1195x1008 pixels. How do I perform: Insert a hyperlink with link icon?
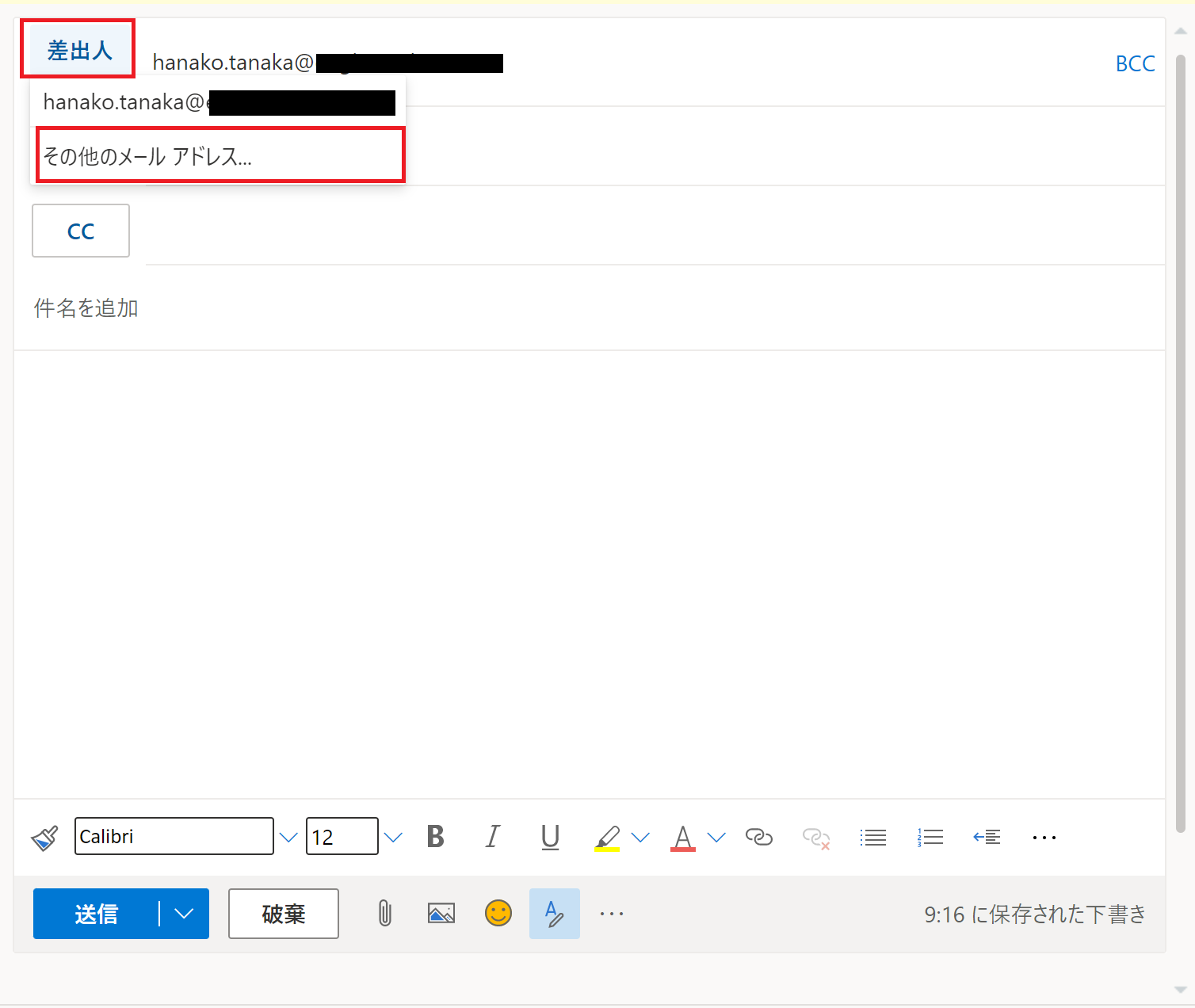[x=758, y=838]
